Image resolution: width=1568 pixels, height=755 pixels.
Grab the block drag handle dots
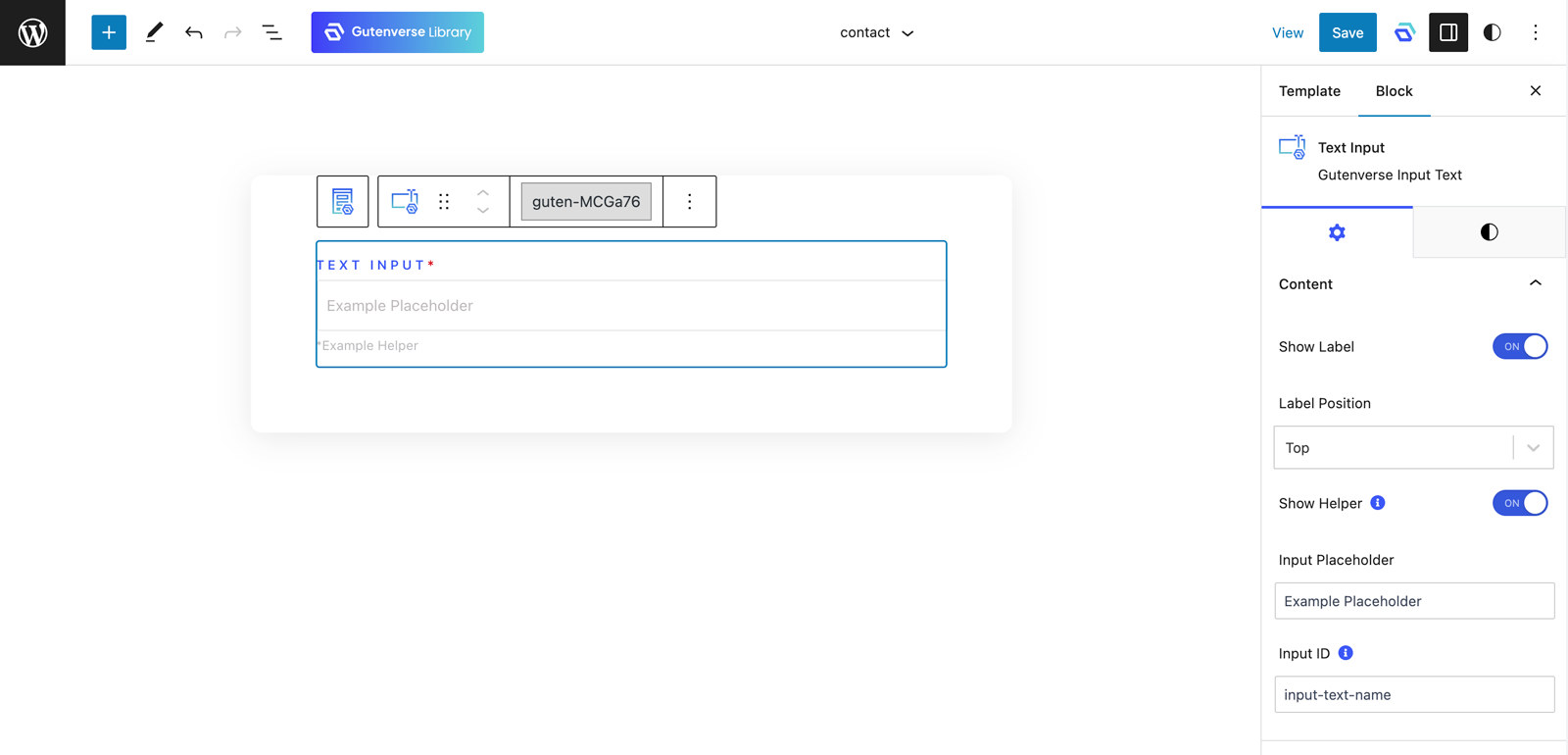[444, 201]
